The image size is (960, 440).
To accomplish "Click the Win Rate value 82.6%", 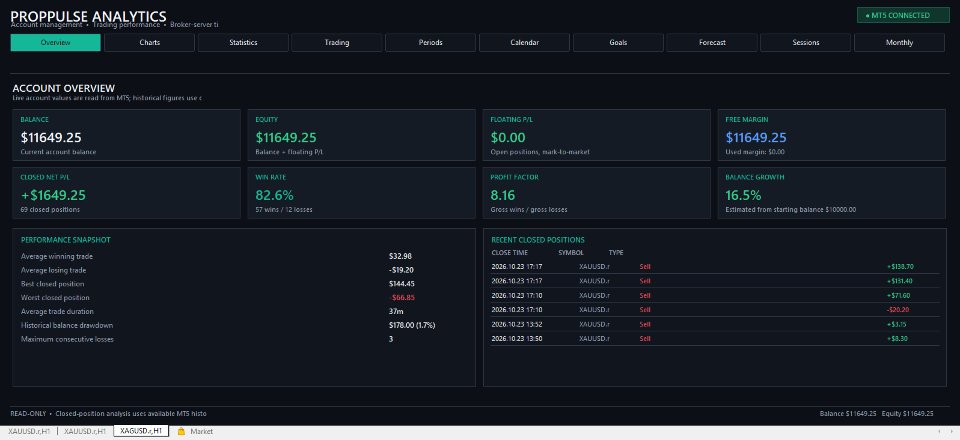I will click(274, 195).
